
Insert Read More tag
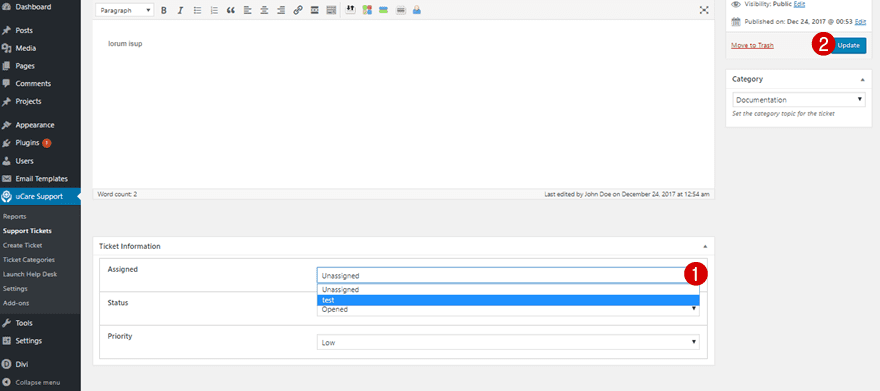tap(315, 10)
